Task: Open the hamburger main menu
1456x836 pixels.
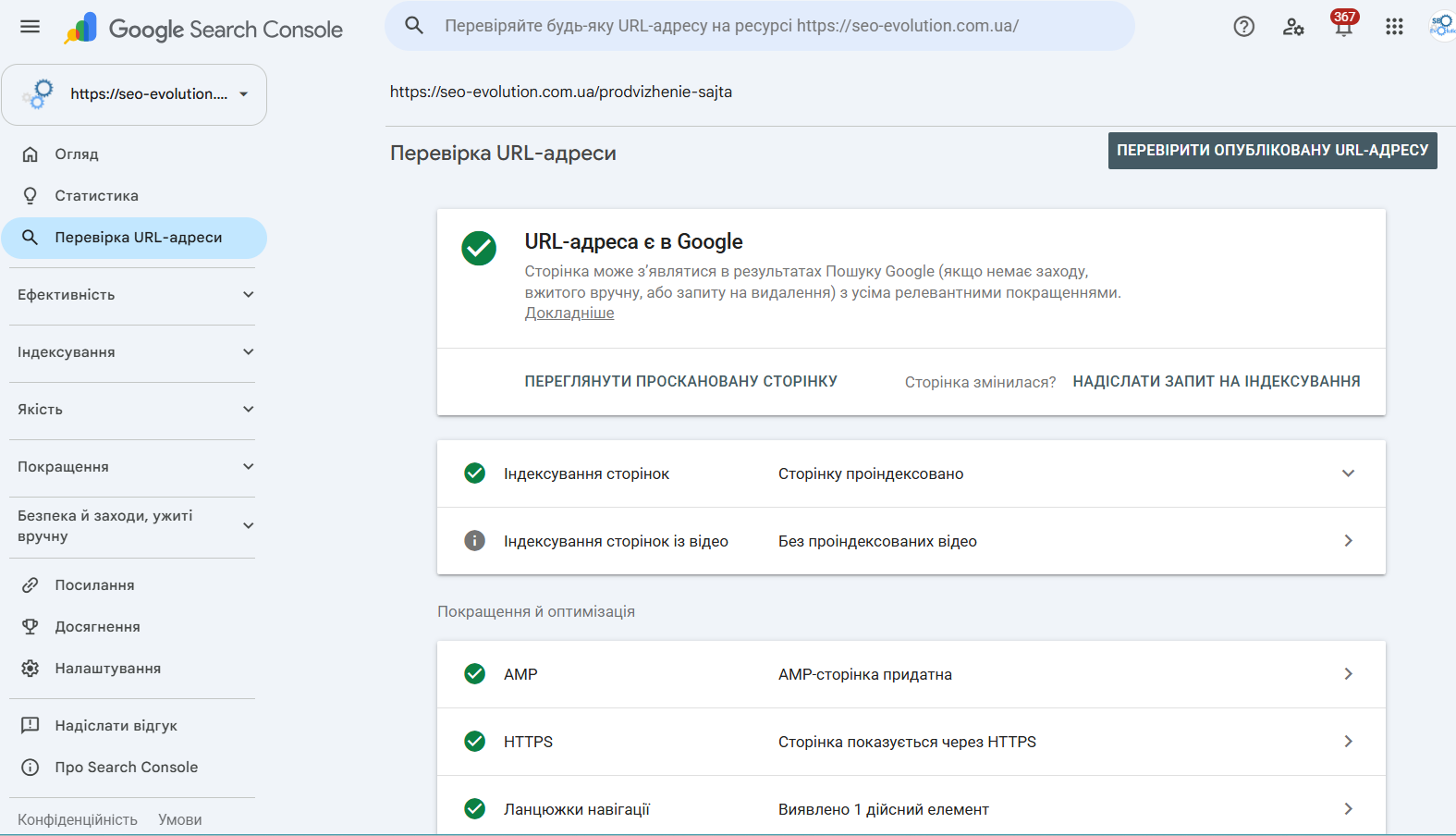Action: 30,27
